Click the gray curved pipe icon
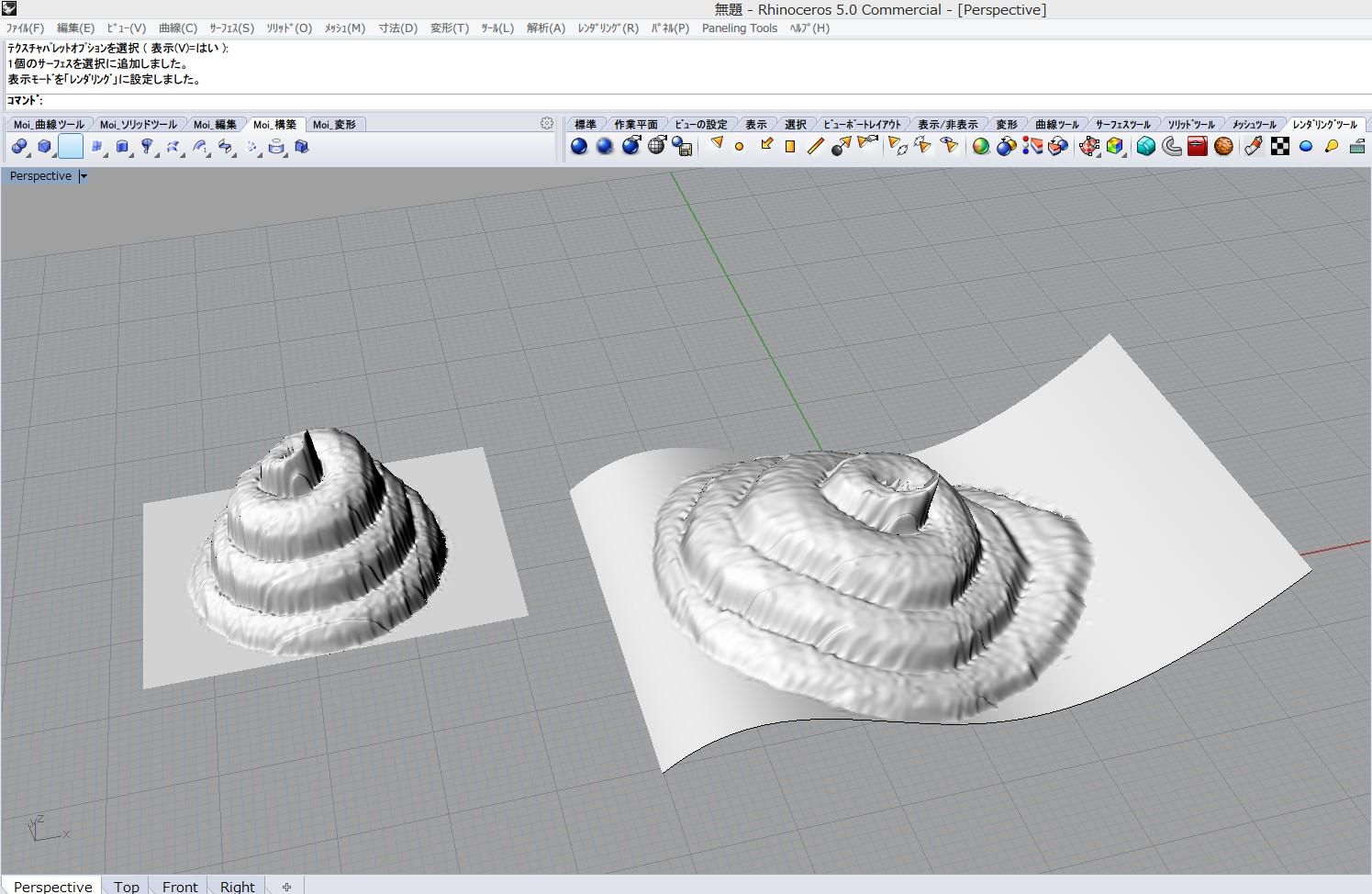 click(x=1172, y=146)
